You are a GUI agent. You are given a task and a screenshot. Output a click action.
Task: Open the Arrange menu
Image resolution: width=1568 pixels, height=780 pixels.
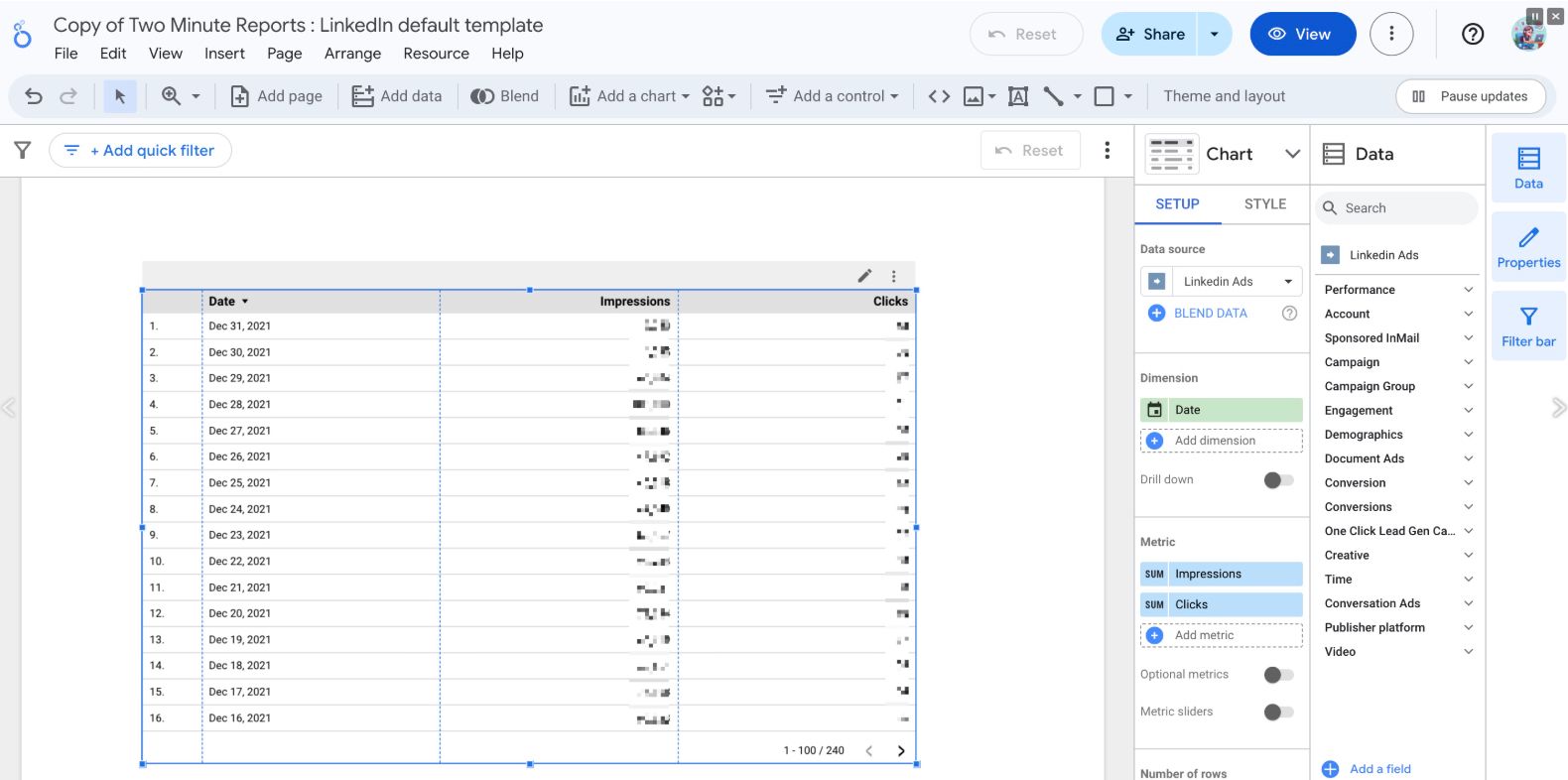tap(352, 54)
